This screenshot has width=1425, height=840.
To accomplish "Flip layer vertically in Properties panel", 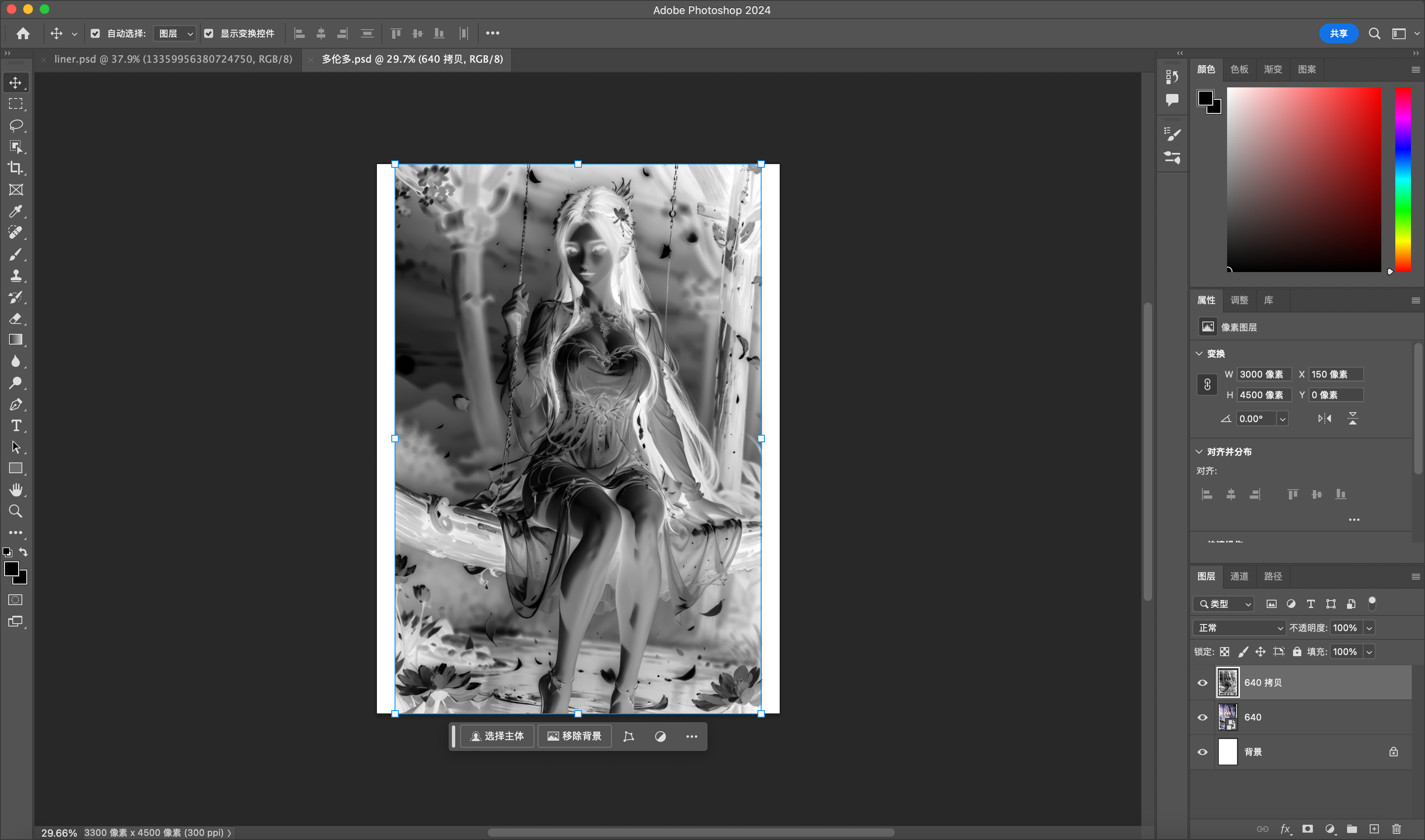I will 1352,419.
